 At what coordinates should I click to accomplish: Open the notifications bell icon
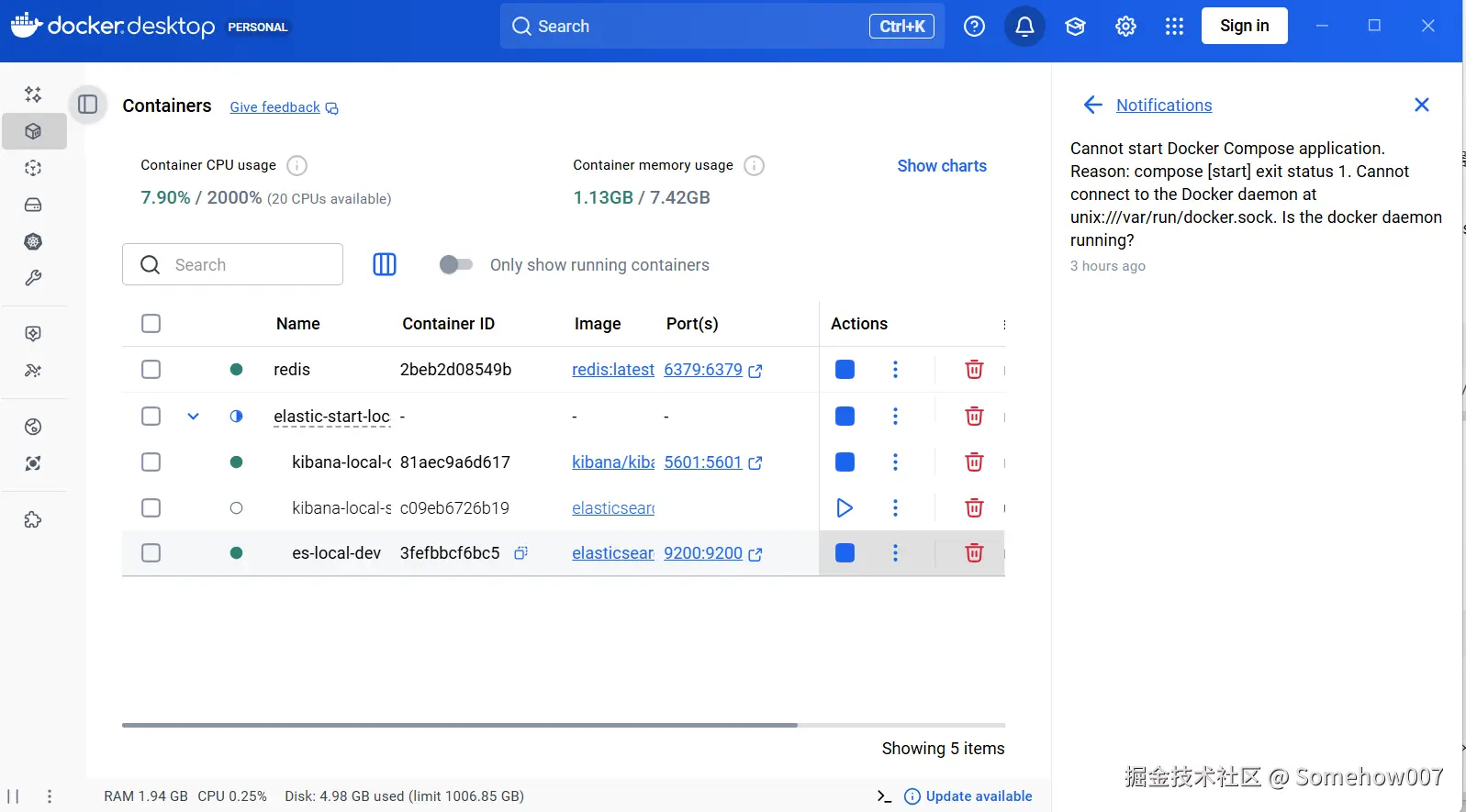[x=1024, y=27]
